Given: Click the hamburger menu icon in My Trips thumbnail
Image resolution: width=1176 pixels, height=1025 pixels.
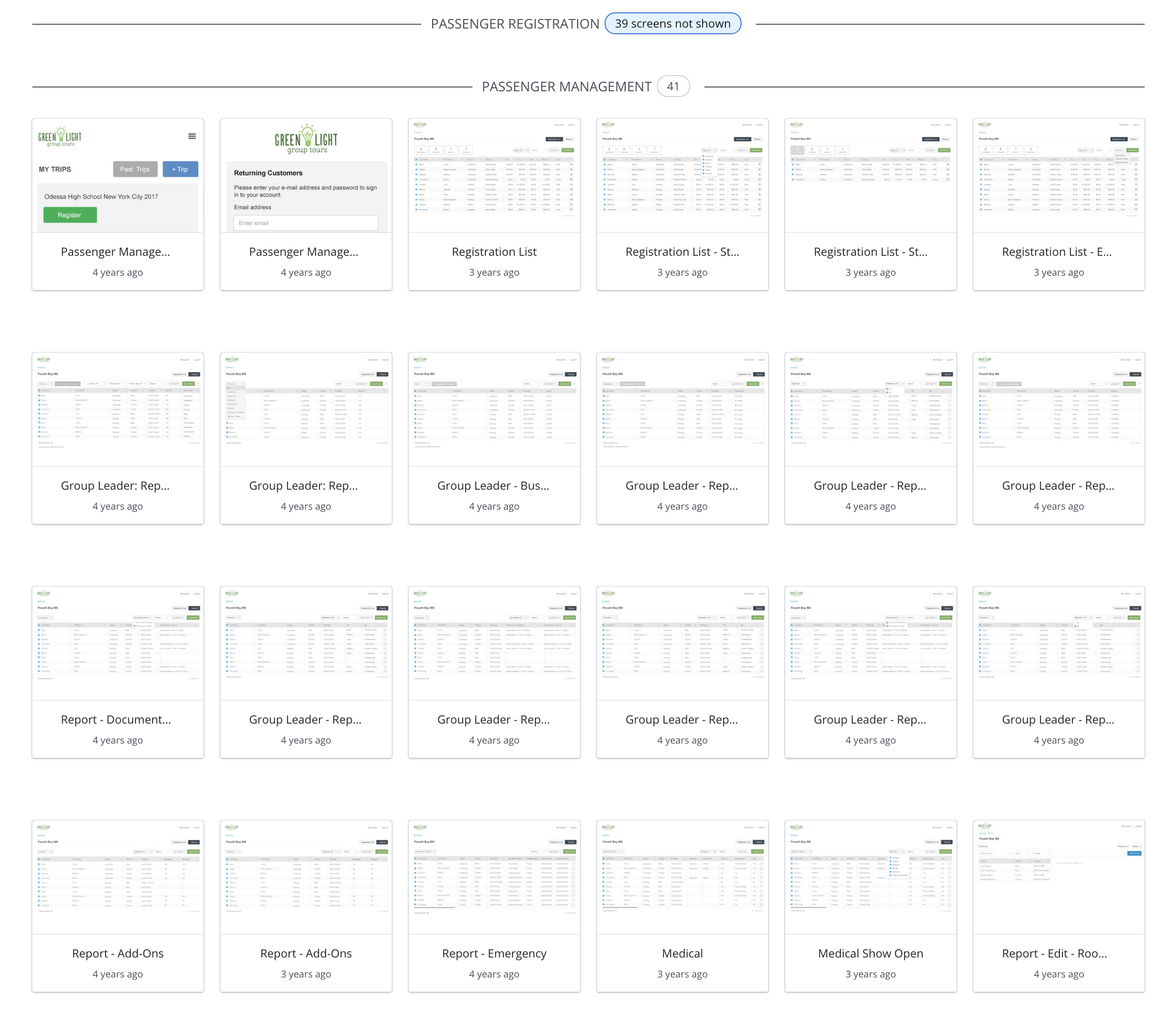Looking at the screenshot, I should click(x=192, y=136).
